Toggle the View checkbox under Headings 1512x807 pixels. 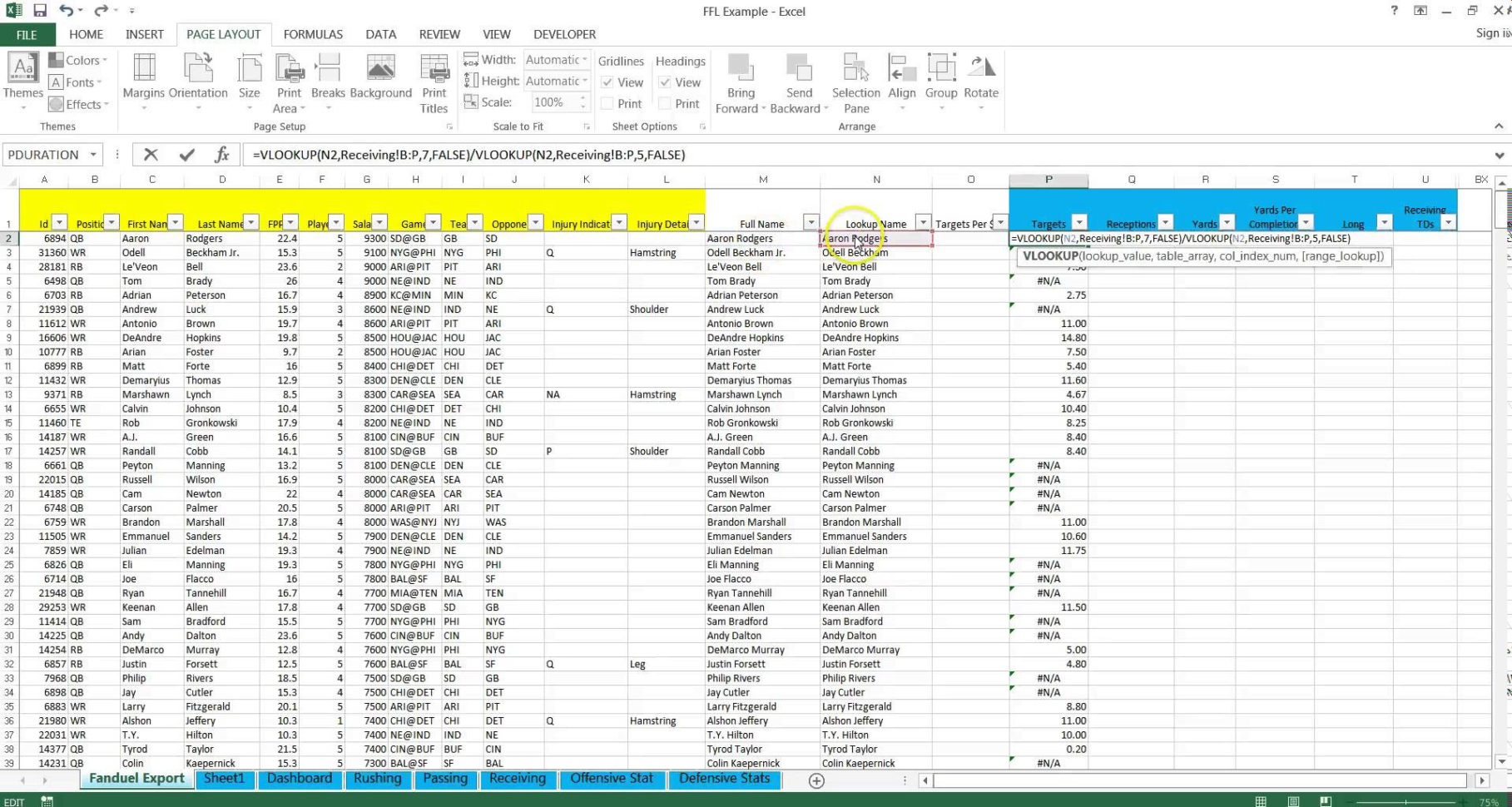coord(663,82)
